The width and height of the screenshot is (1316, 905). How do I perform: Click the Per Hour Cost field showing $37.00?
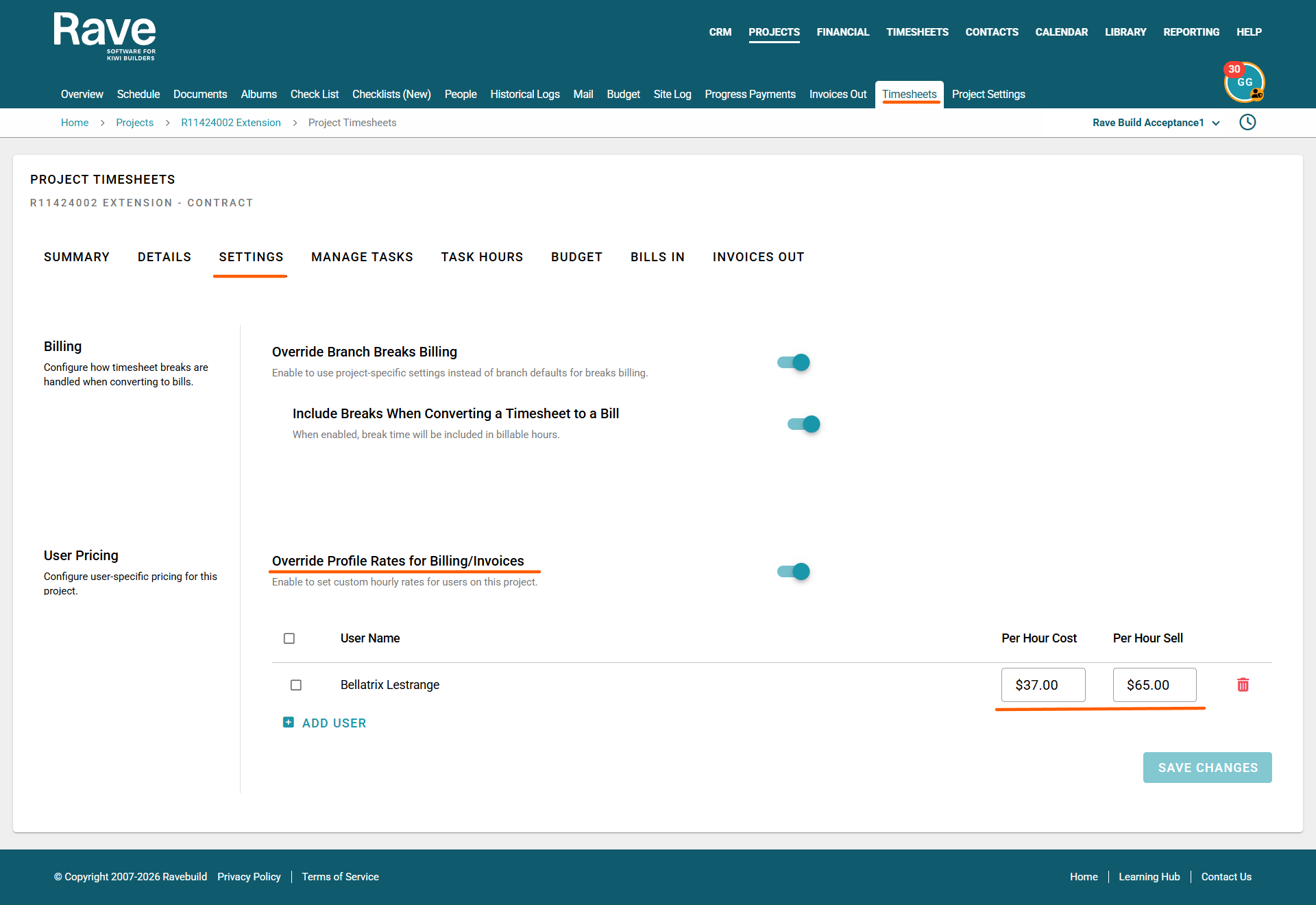[x=1043, y=685]
